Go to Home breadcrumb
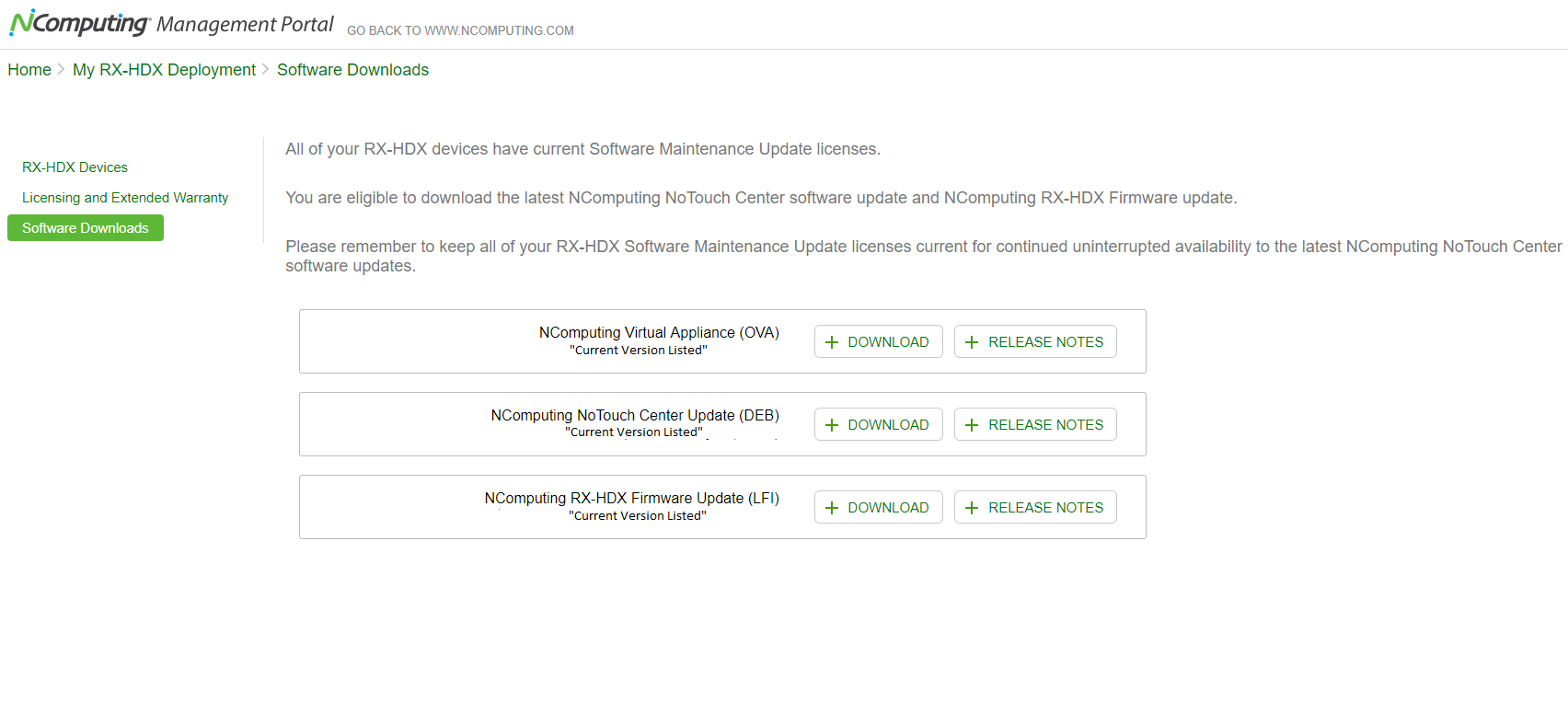Viewport: 1568px width, 714px height. tap(29, 70)
